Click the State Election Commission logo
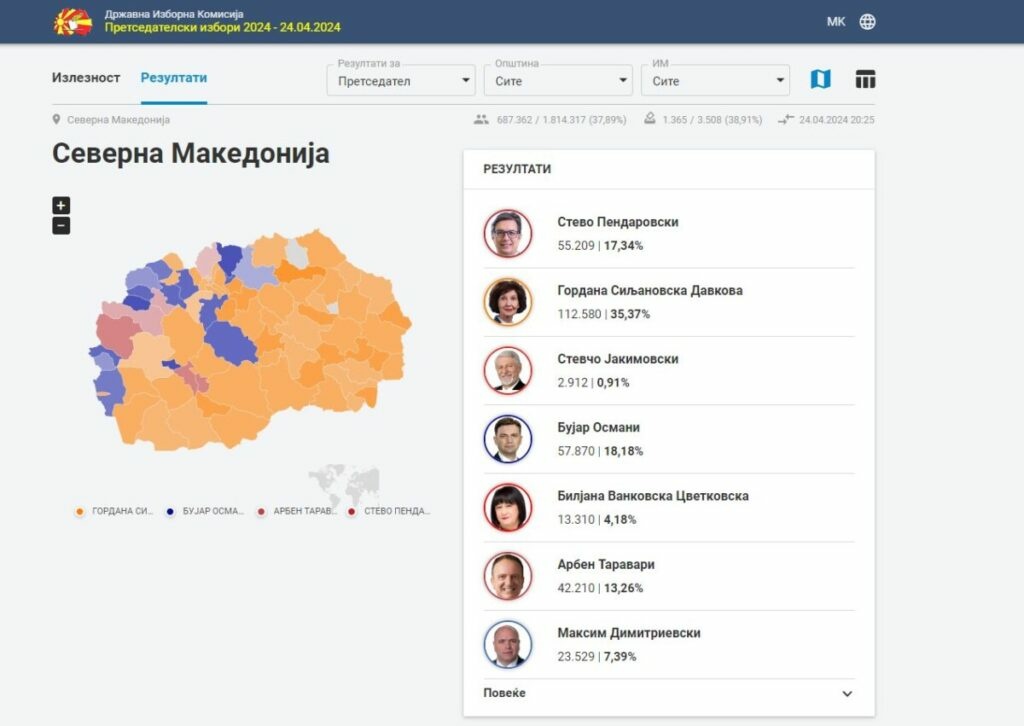 tap(72, 21)
